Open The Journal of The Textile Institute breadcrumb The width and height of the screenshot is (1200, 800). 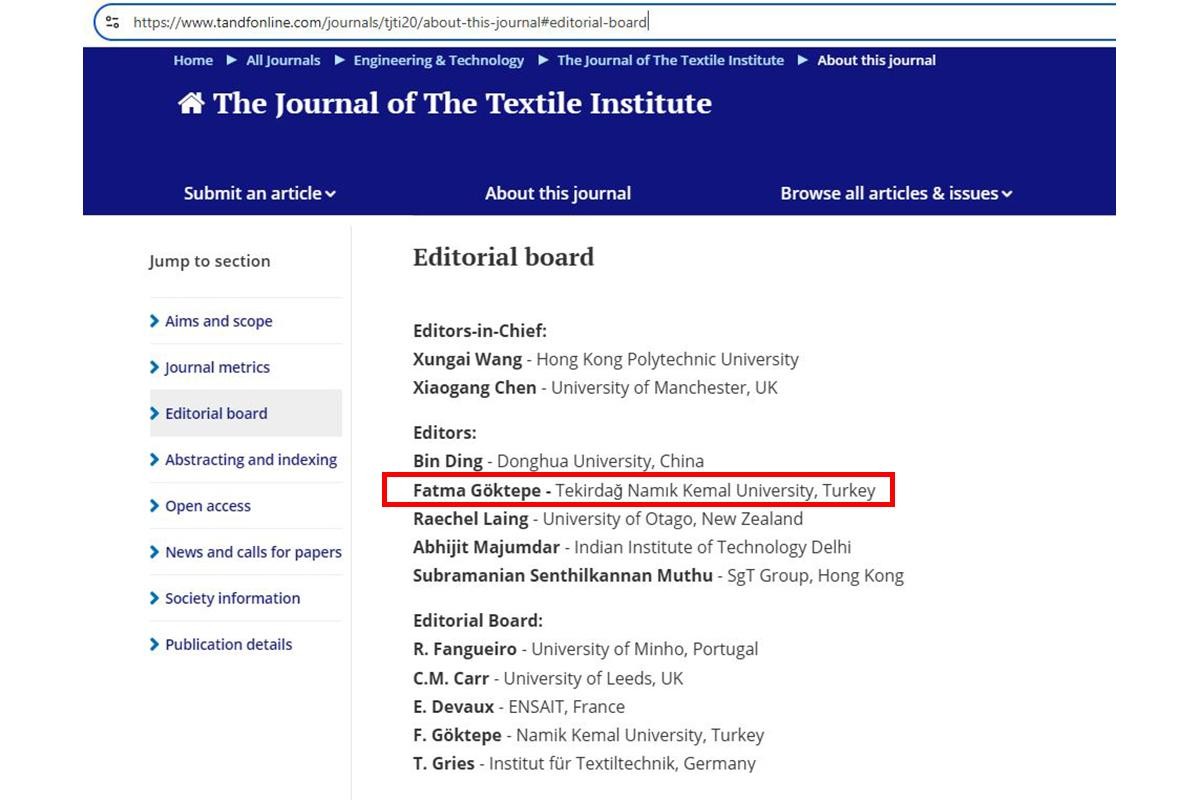(670, 60)
